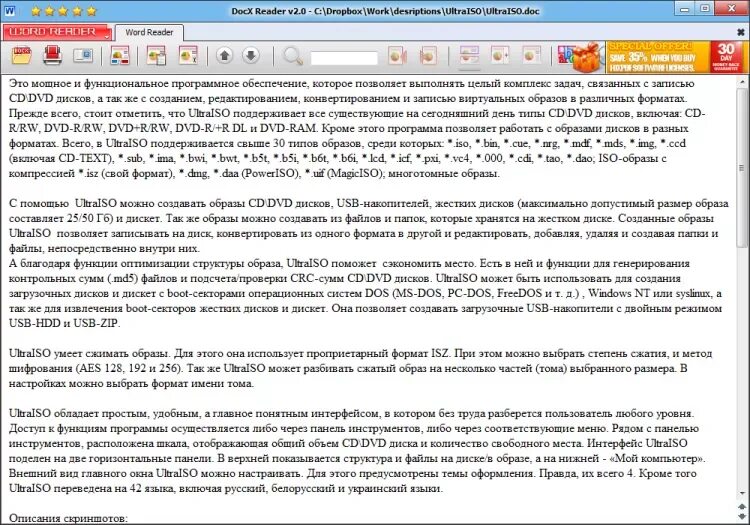Click the find next icon before the separator
750x525 pixels.
pyautogui.click(x=429, y=56)
